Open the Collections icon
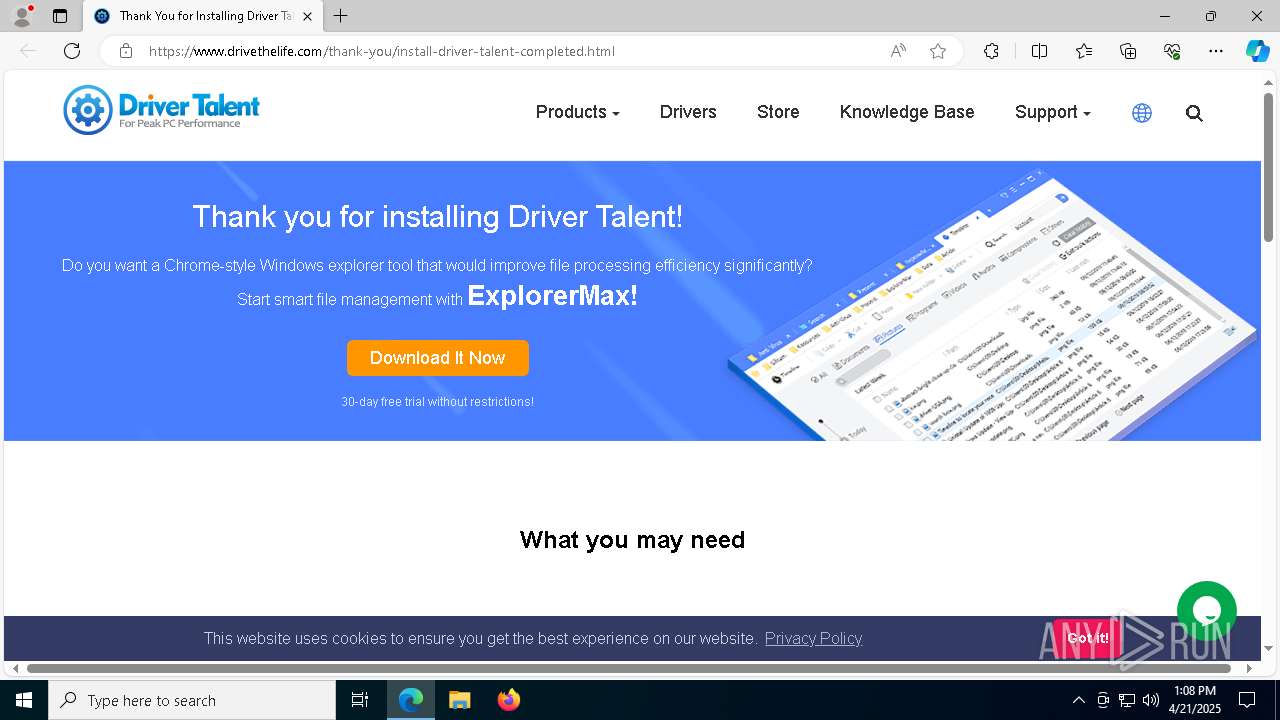Screen dimensions: 1280x720 (x=1128, y=51)
